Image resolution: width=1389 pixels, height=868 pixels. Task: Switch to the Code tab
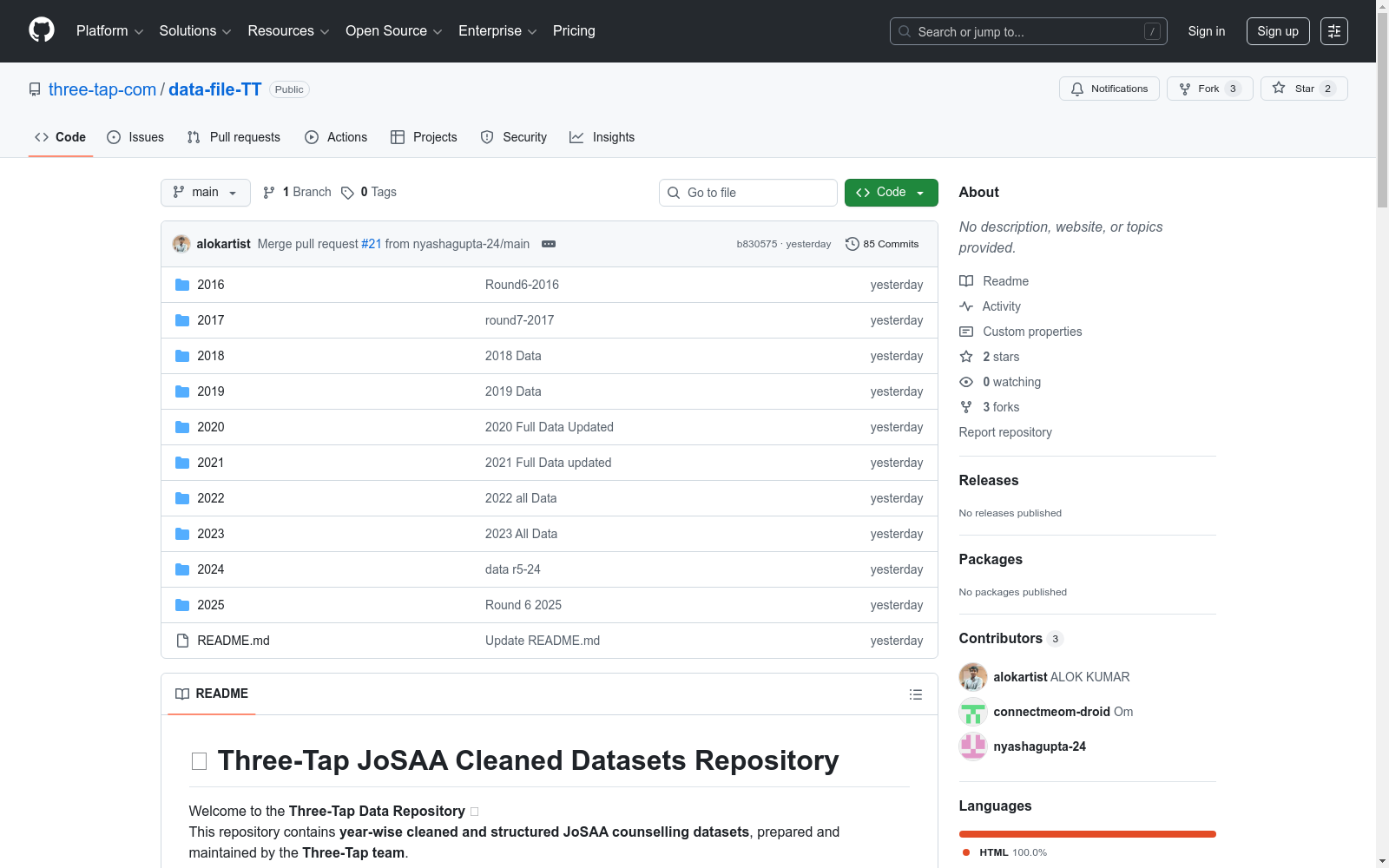pyautogui.click(x=61, y=137)
